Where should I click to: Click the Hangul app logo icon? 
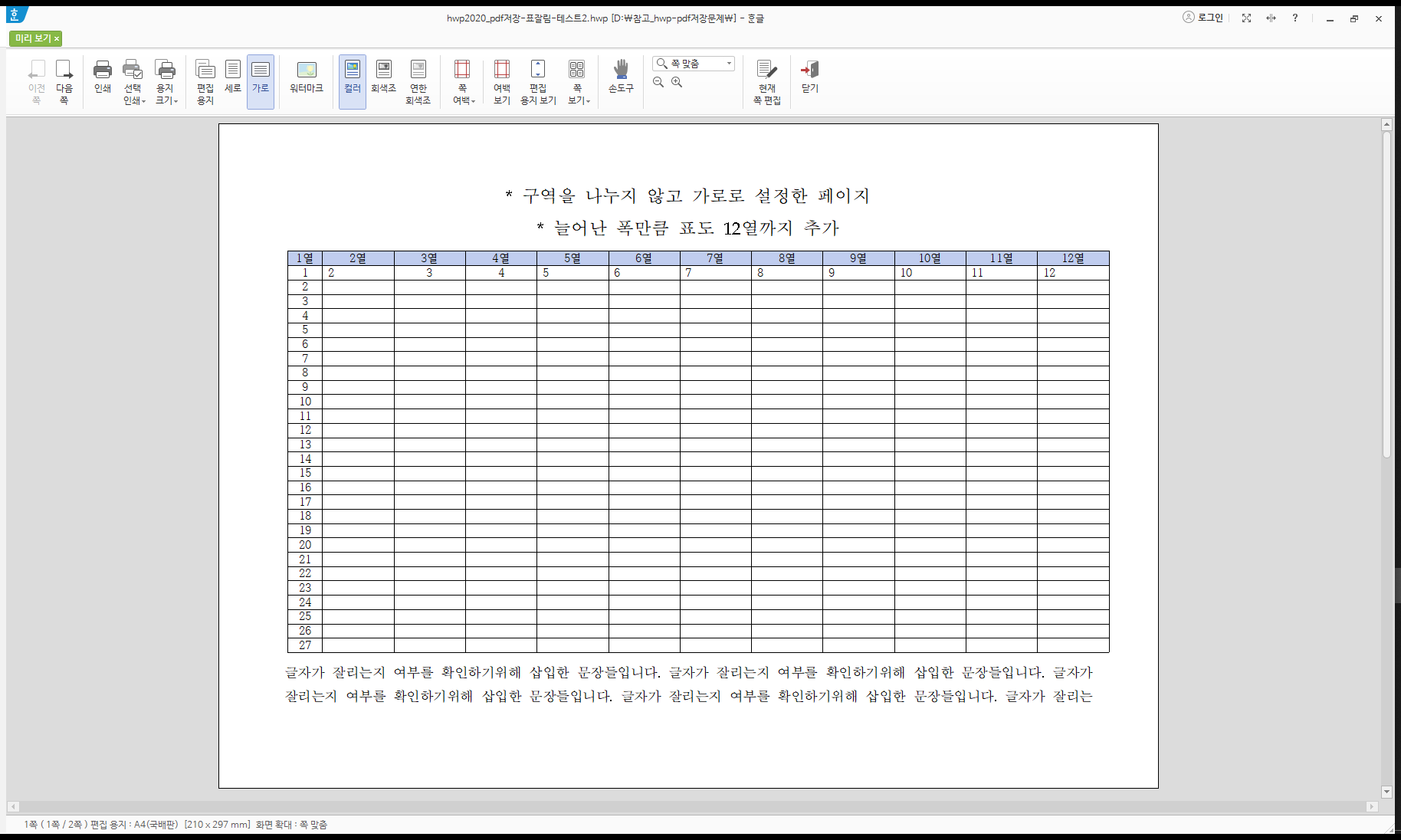click(x=15, y=15)
